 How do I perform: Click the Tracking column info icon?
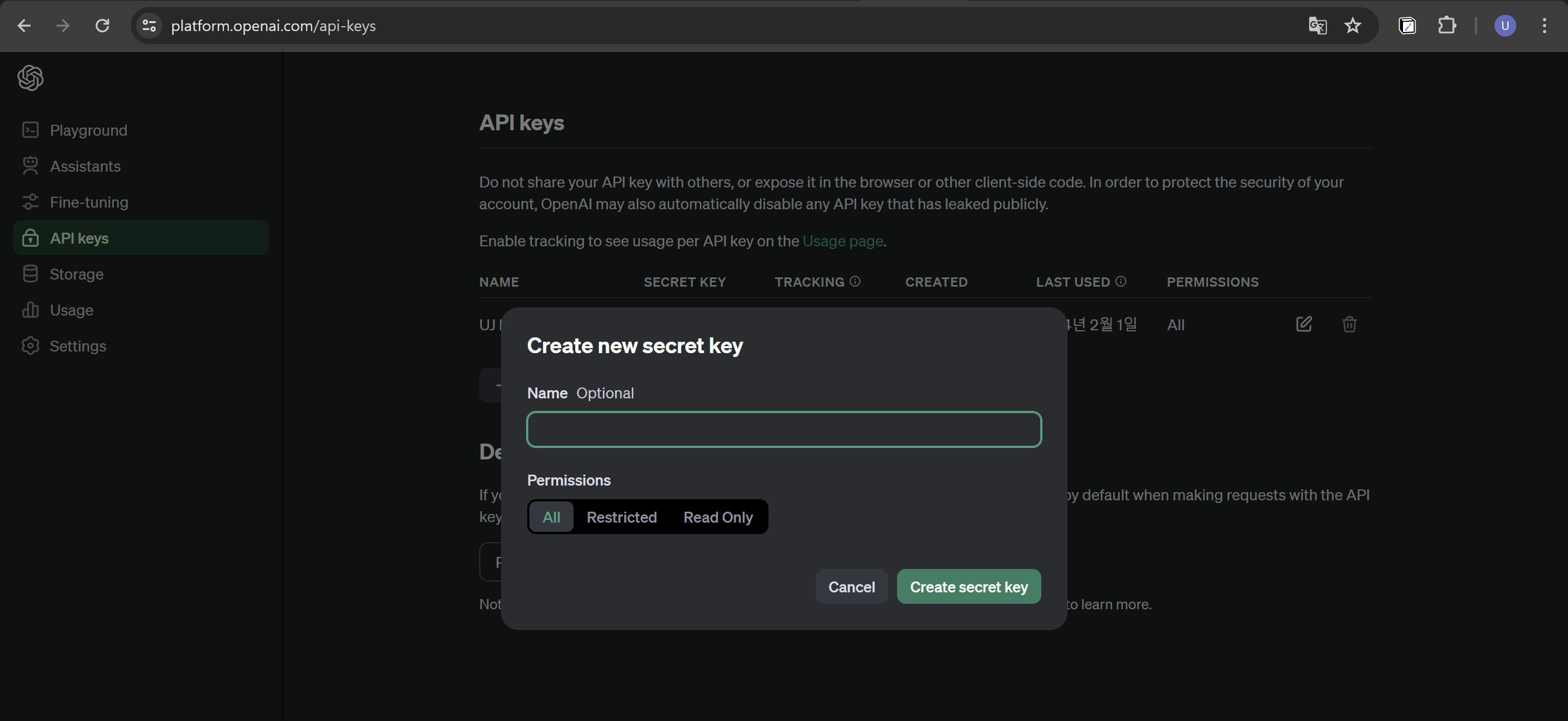click(x=855, y=281)
